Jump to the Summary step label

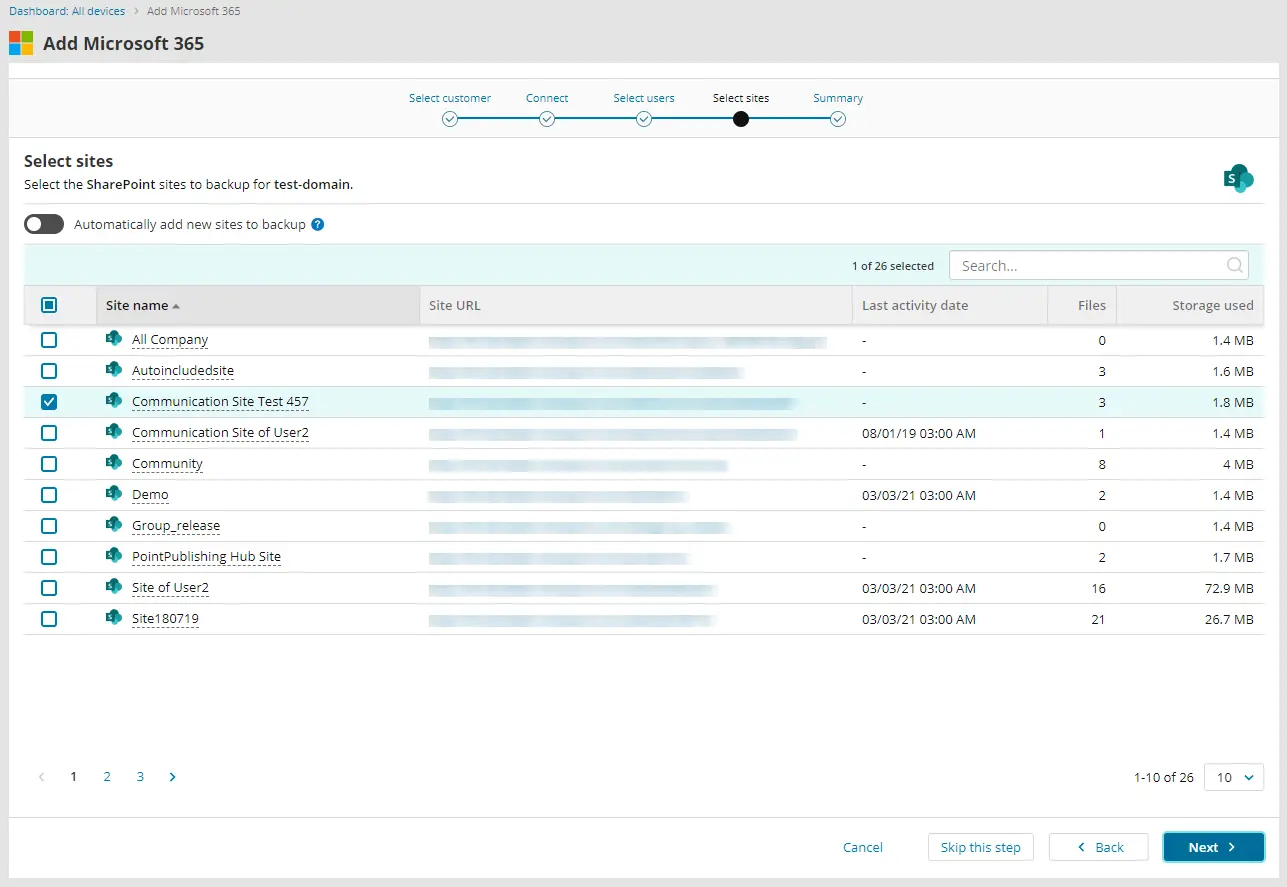pos(838,98)
